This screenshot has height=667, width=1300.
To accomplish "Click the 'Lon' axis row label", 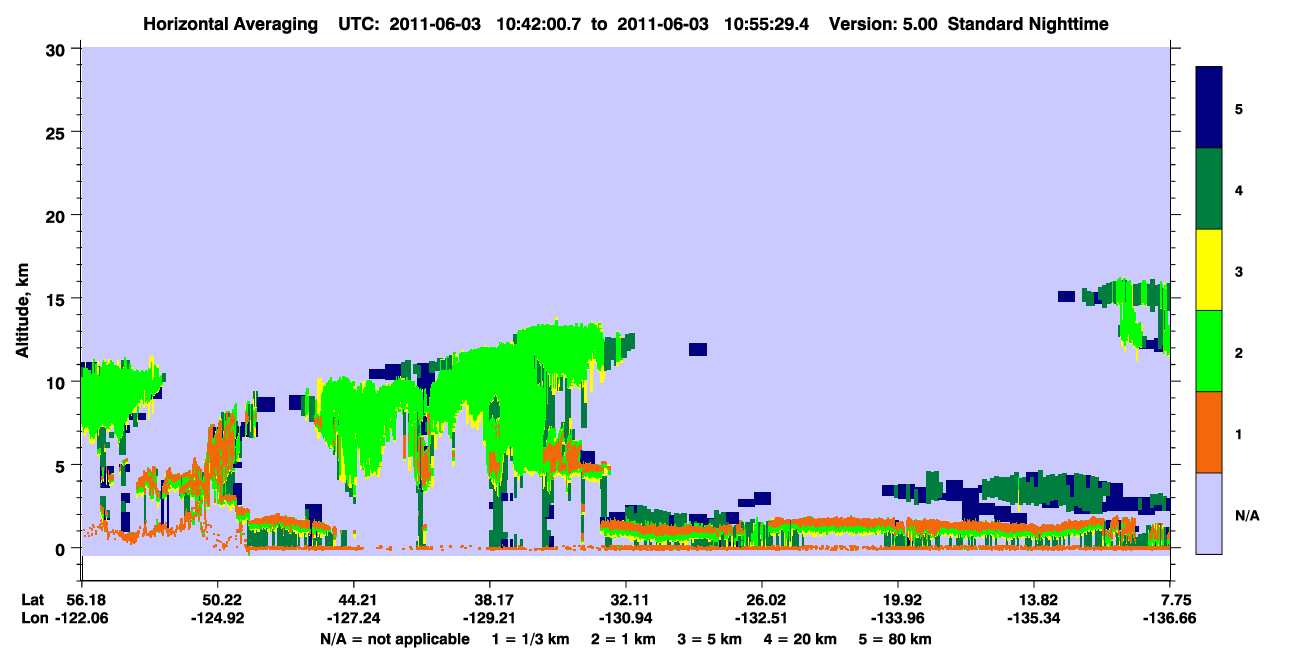I will point(33,618).
